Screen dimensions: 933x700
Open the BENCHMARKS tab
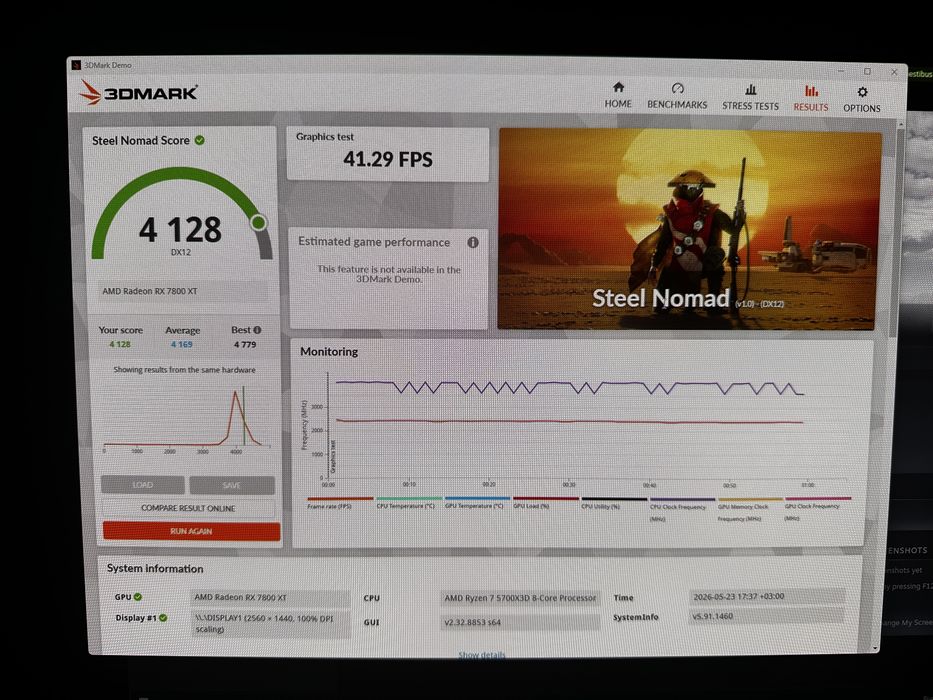pyautogui.click(x=677, y=96)
